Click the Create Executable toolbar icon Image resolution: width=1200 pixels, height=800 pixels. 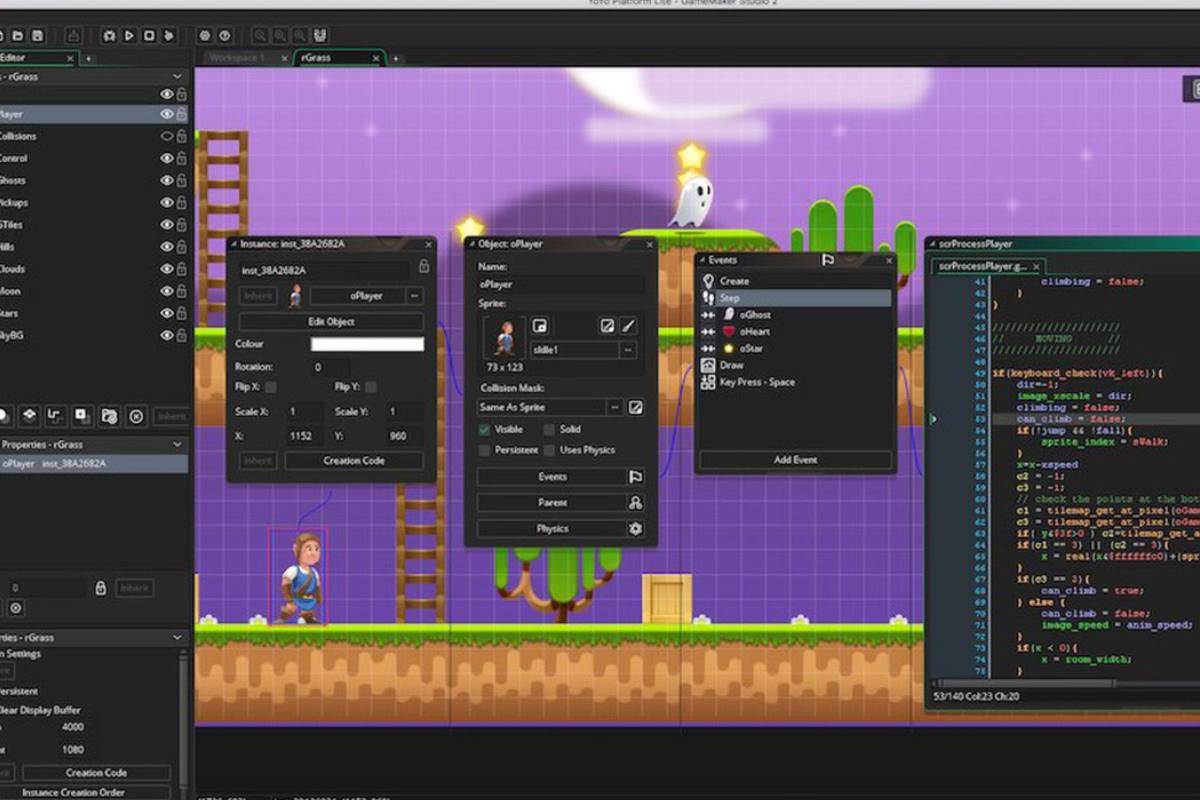[x=74, y=35]
